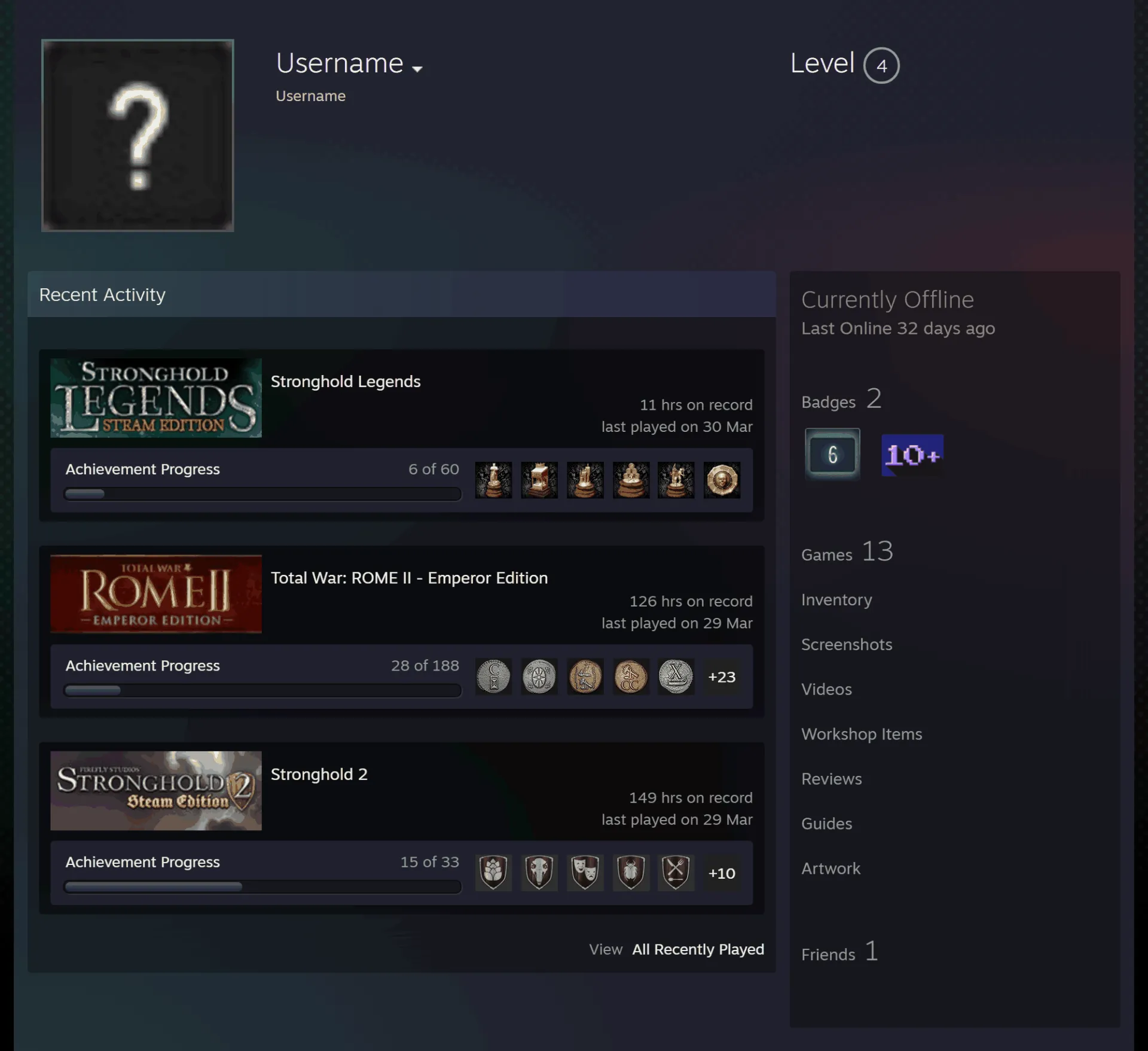View All Recently Played games
Screen dimensions: 1148x1051
698,949
